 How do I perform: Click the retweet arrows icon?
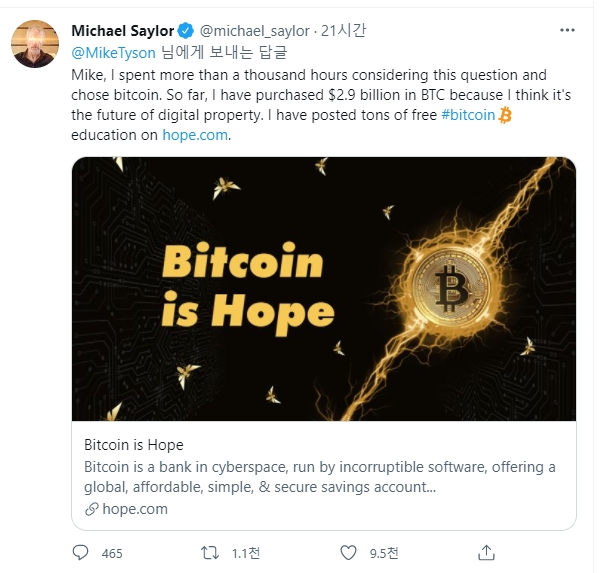(x=210, y=552)
